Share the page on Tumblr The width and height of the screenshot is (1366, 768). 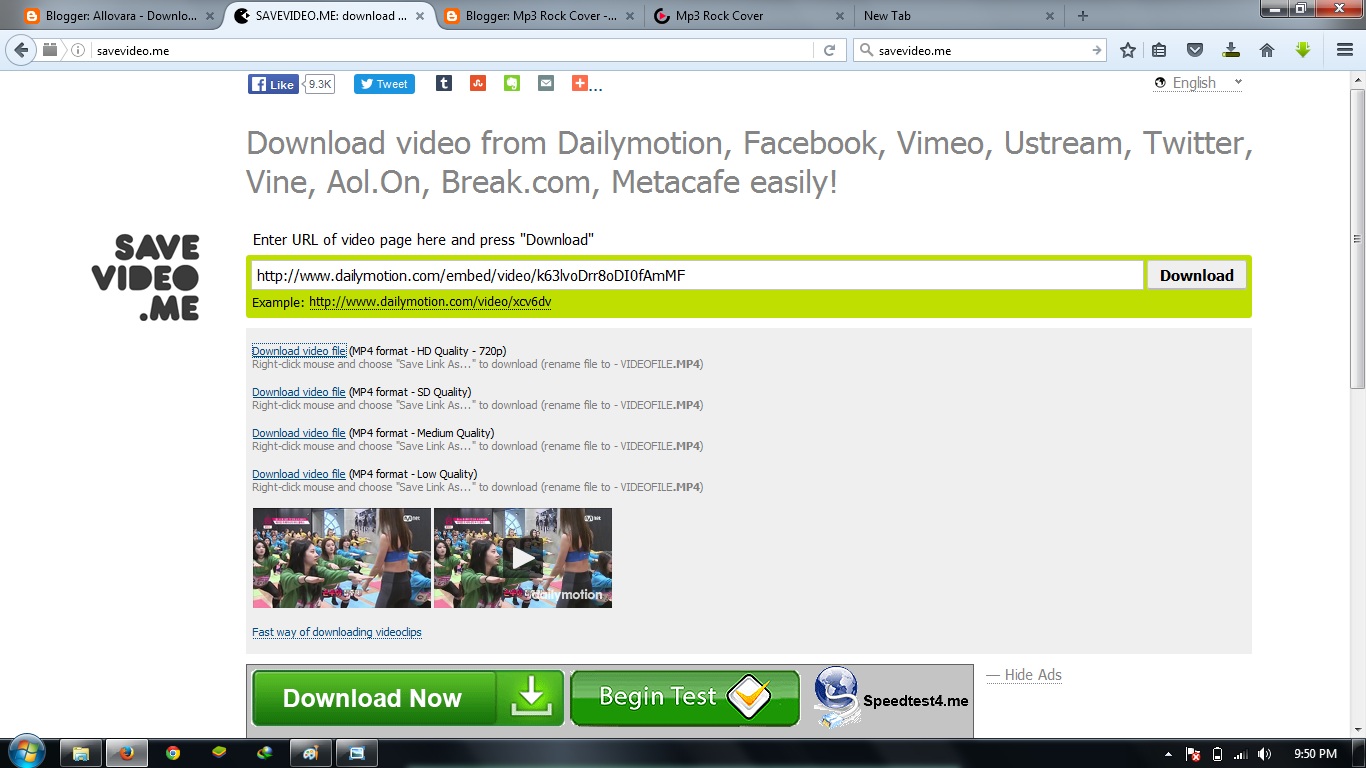[x=443, y=84]
